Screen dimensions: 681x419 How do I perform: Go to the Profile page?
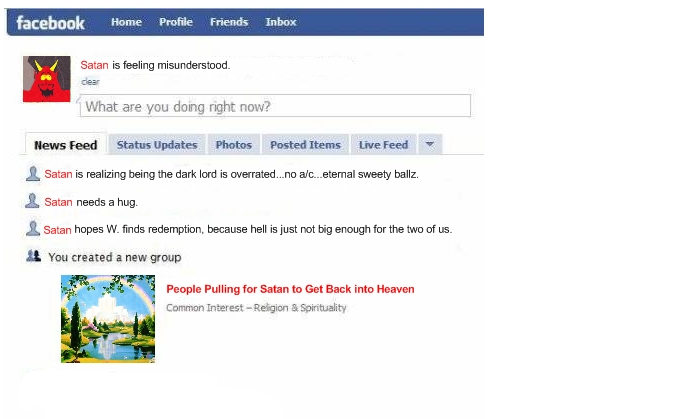pyautogui.click(x=176, y=22)
